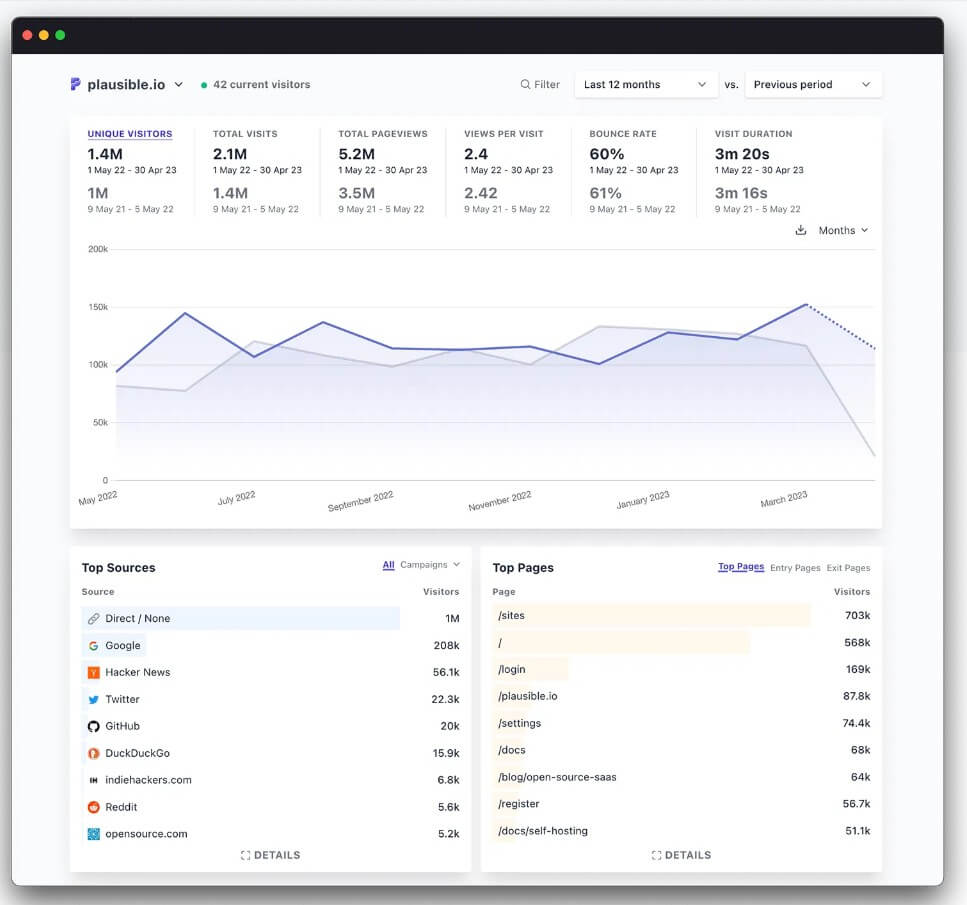Select the Views Per Visit metric
967x905 pixels.
click(x=503, y=134)
